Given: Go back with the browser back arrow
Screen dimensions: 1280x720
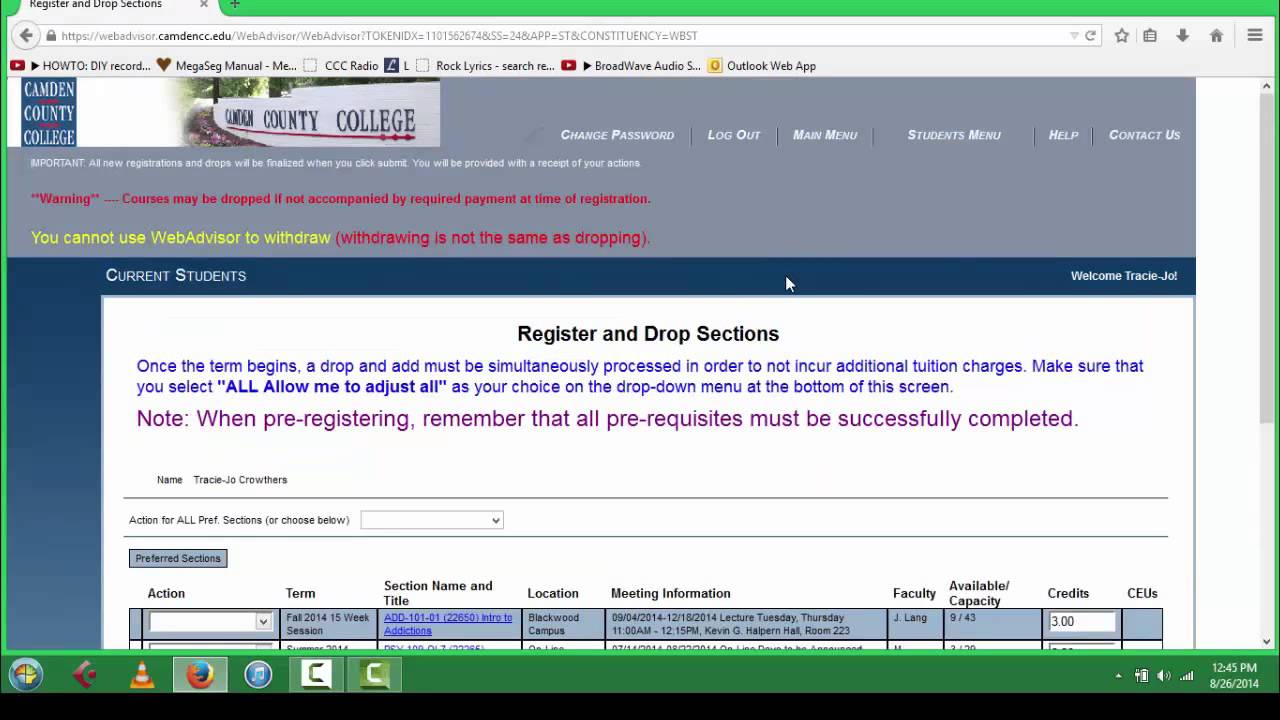Looking at the screenshot, I should pos(27,35).
